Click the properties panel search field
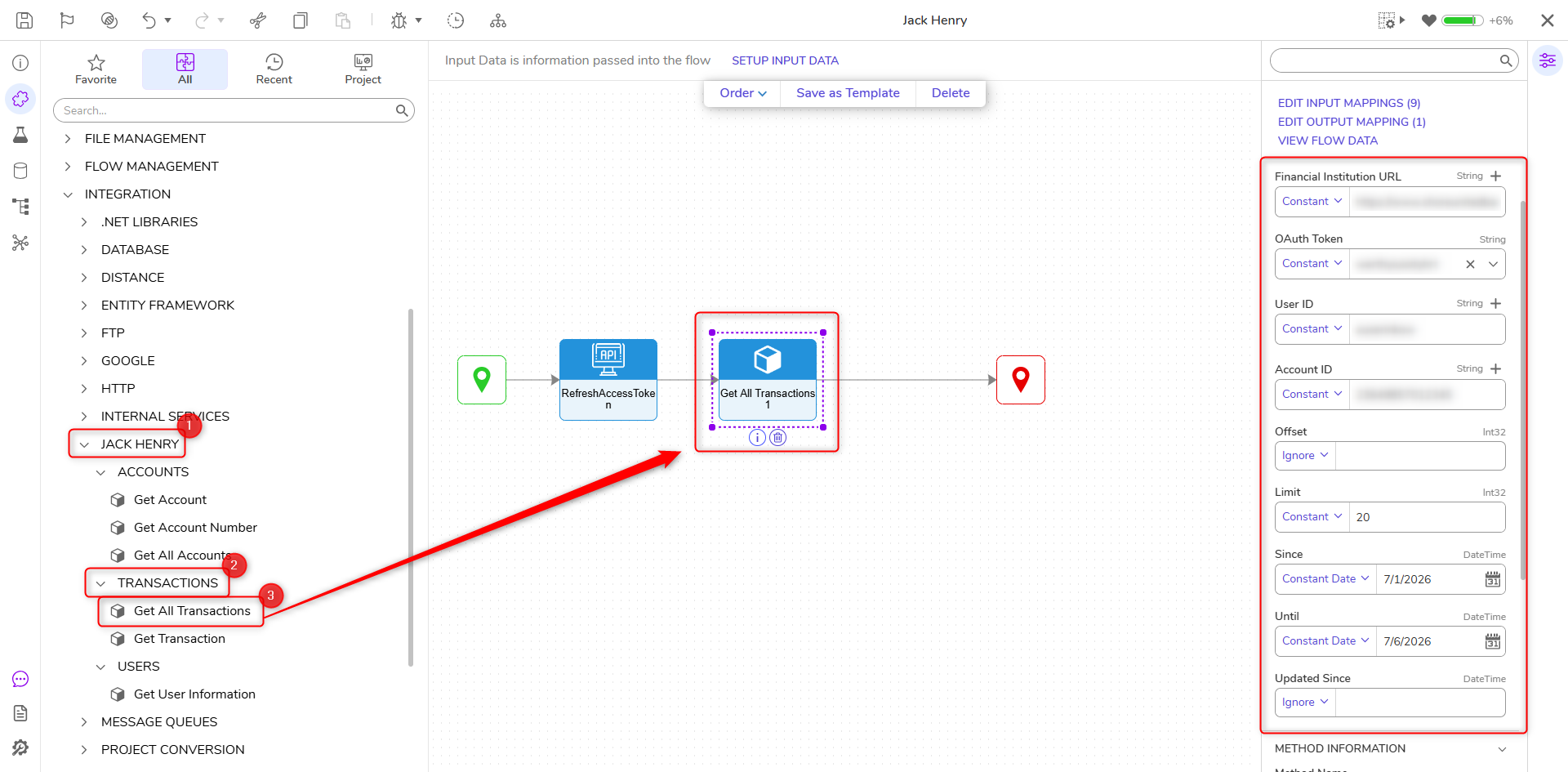Image resolution: width=1568 pixels, height=772 pixels. [1394, 60]
